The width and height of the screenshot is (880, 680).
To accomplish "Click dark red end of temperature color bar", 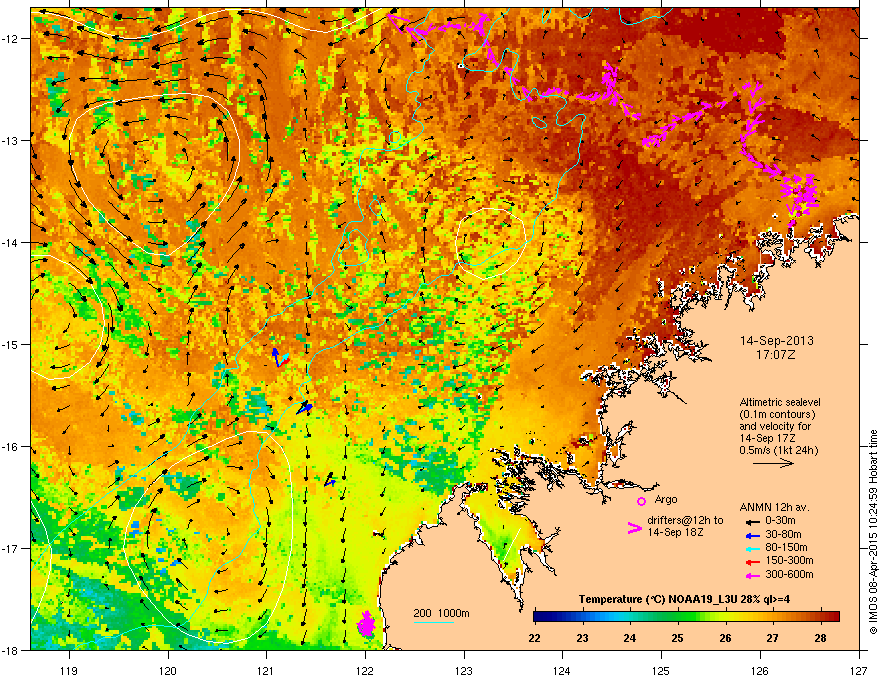I will coord(835,616).
